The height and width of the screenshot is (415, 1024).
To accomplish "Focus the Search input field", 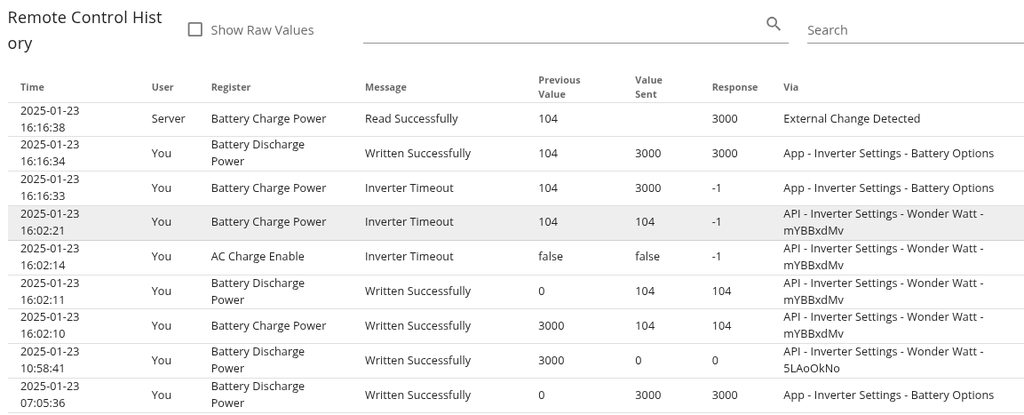I will coord(914,30).
